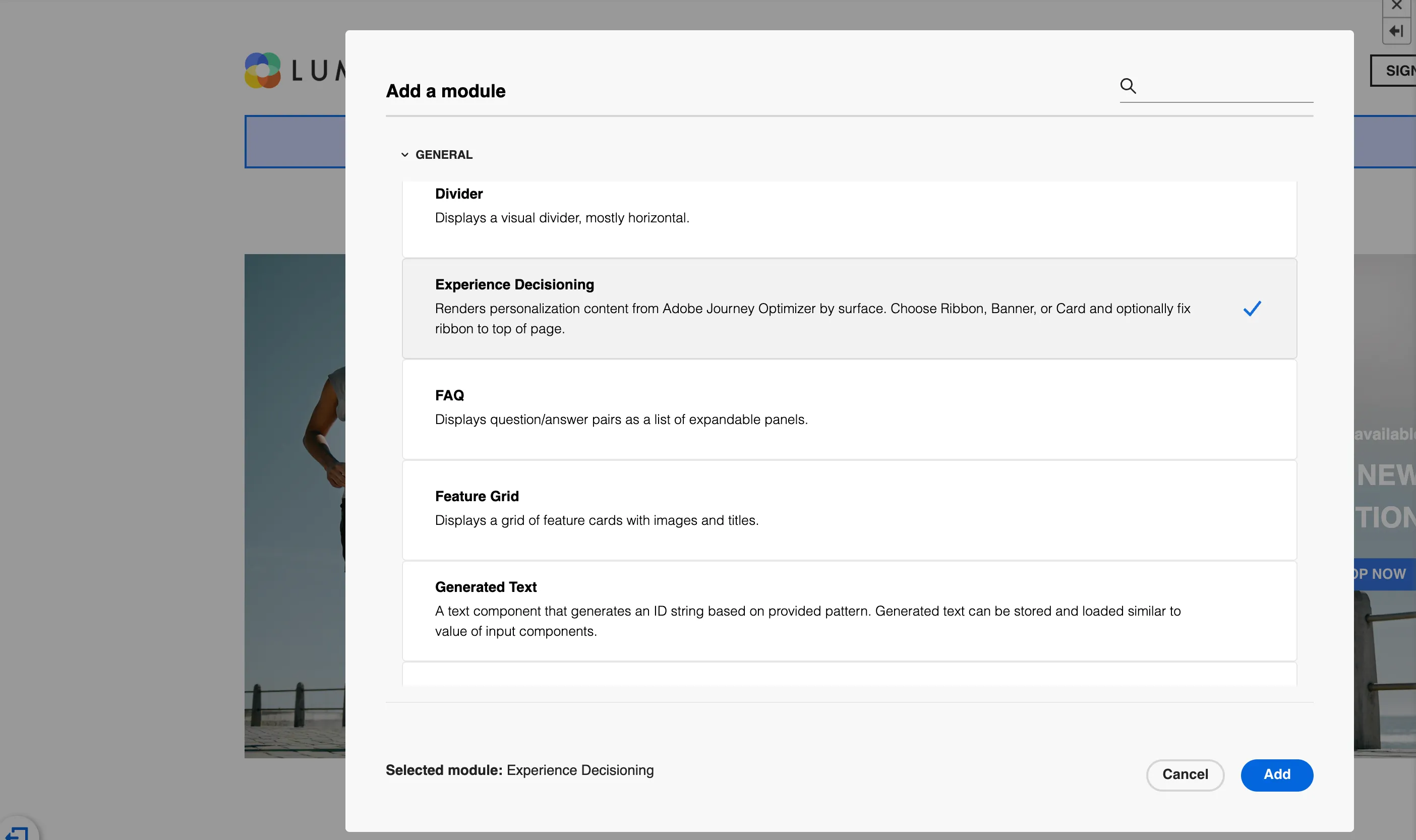The height and width of the screenshot is (840, 1416).
Task: Select the Divider module
Action: (849, 219)
